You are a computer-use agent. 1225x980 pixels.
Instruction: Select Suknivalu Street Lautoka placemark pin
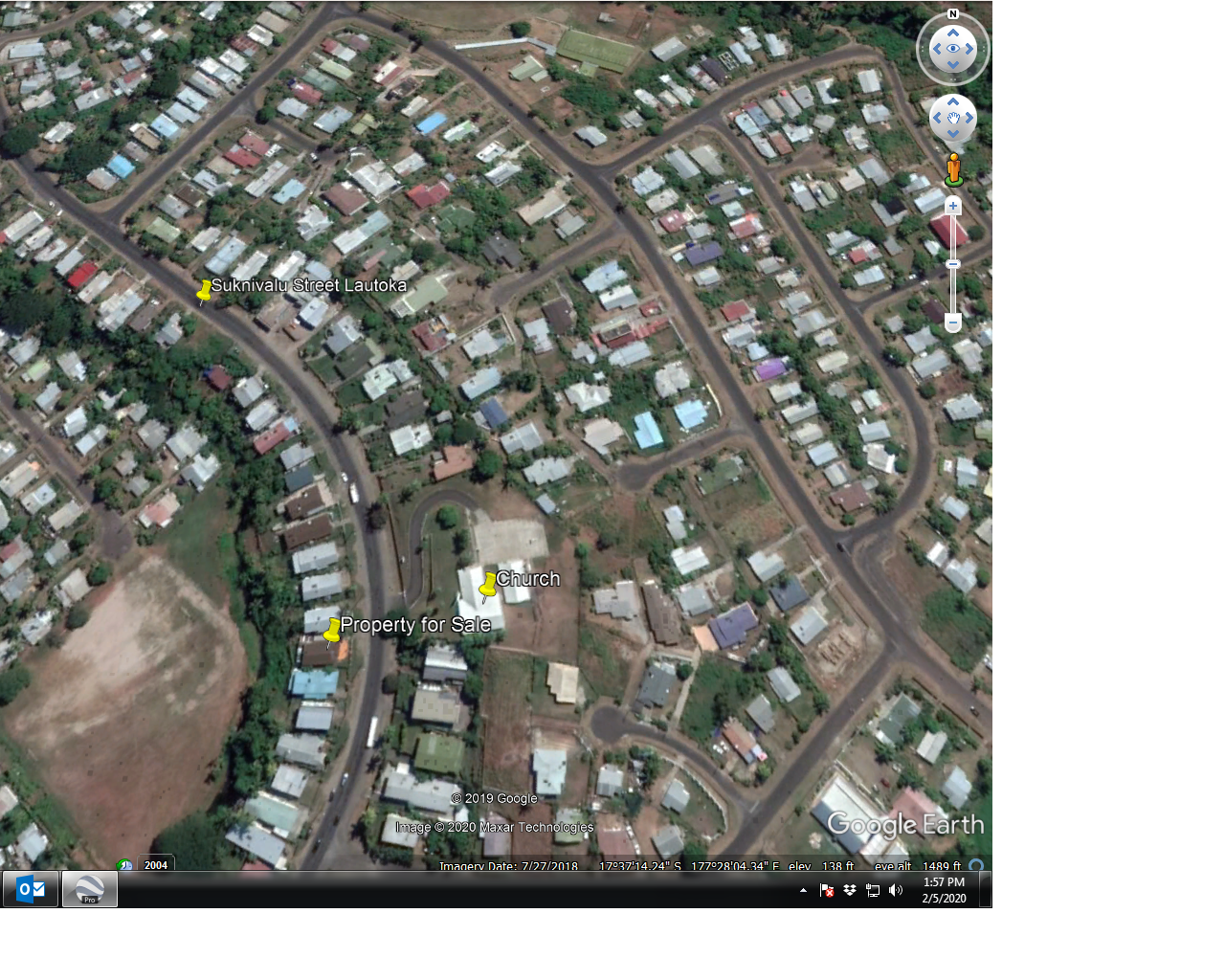204,292
